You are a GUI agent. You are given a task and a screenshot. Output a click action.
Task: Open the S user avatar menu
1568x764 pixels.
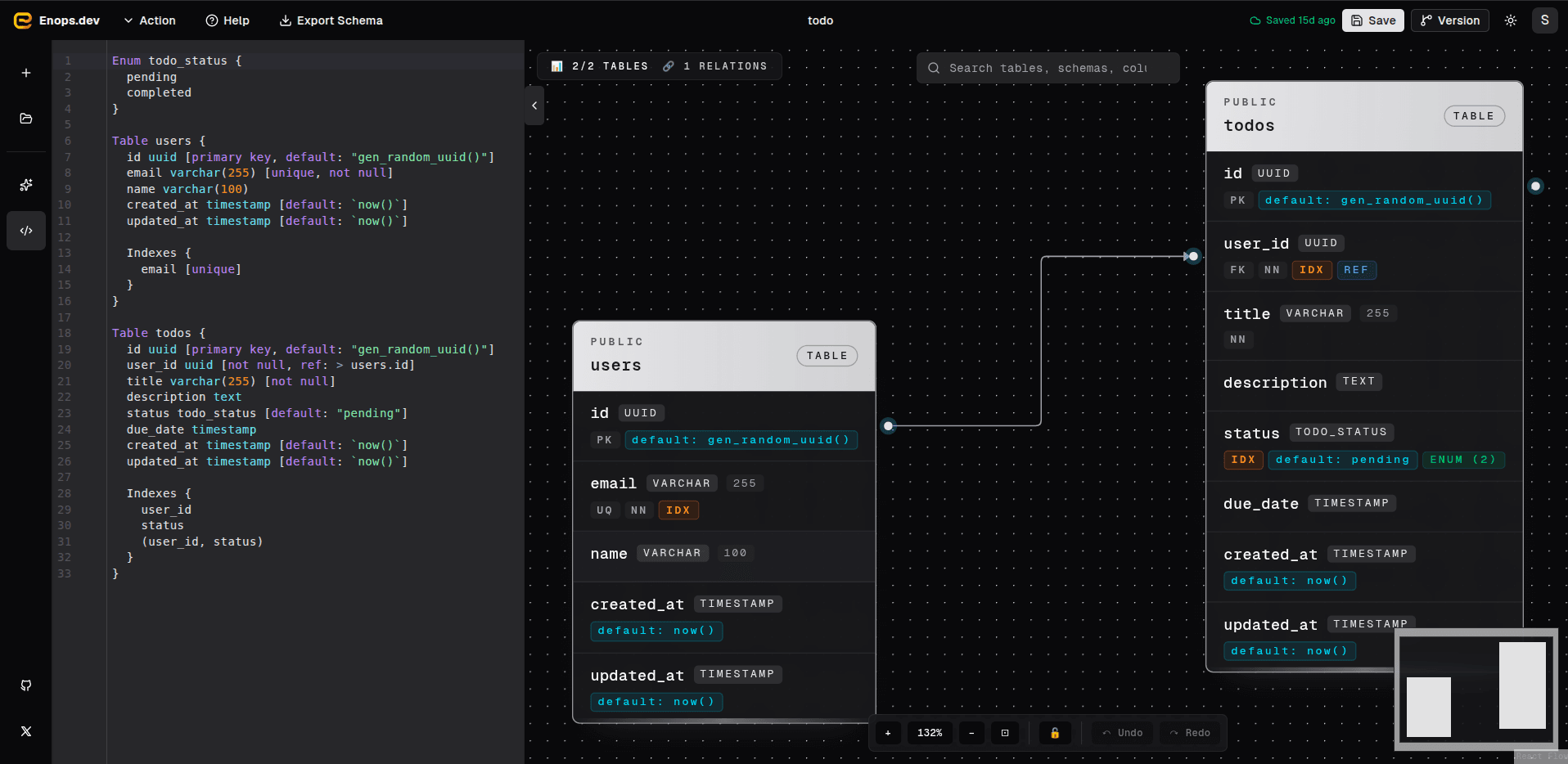(x=1545, y=20)
